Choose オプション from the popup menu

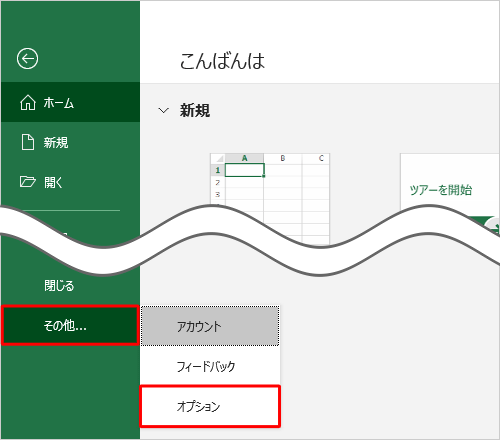210,406
